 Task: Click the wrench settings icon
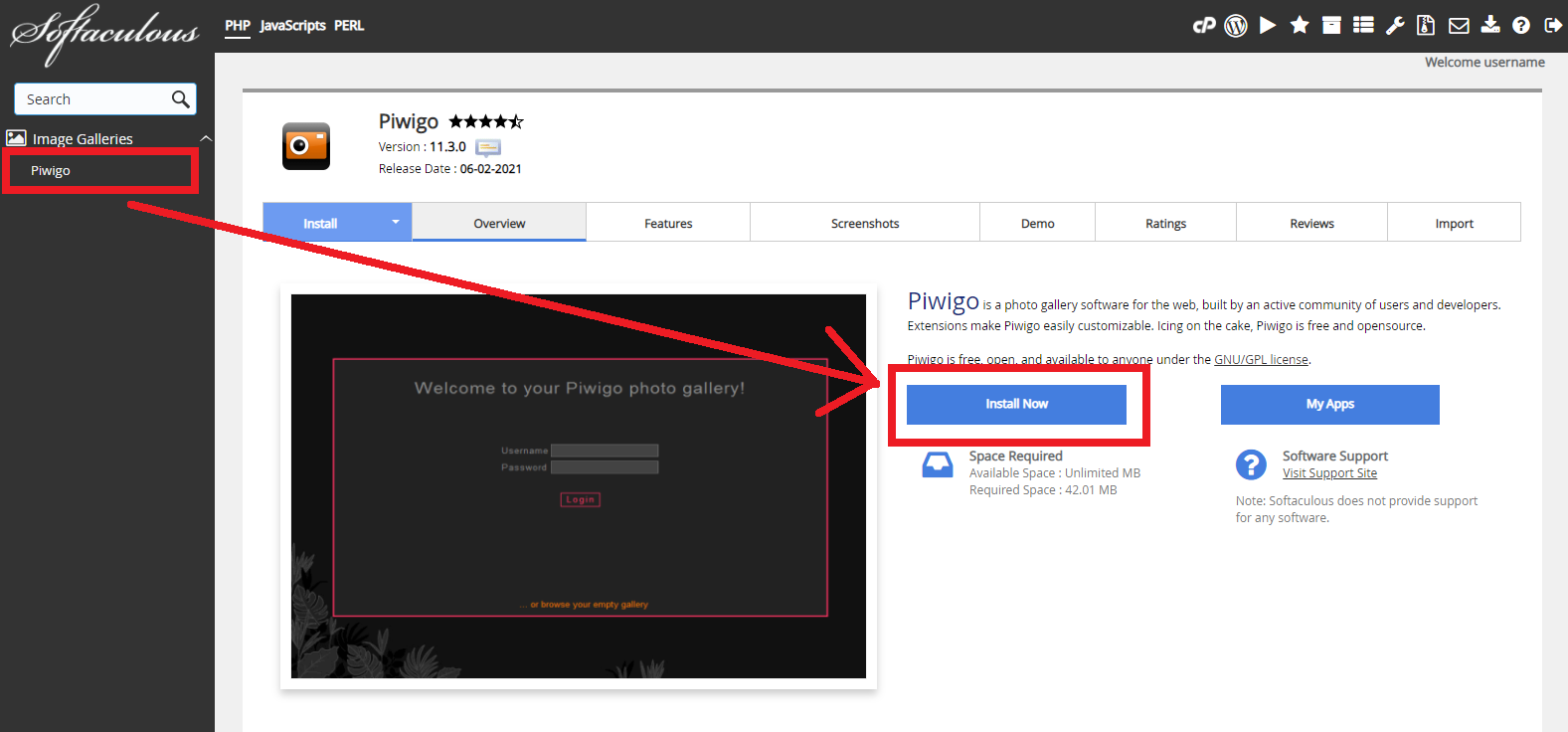[x=1395, y=26]
